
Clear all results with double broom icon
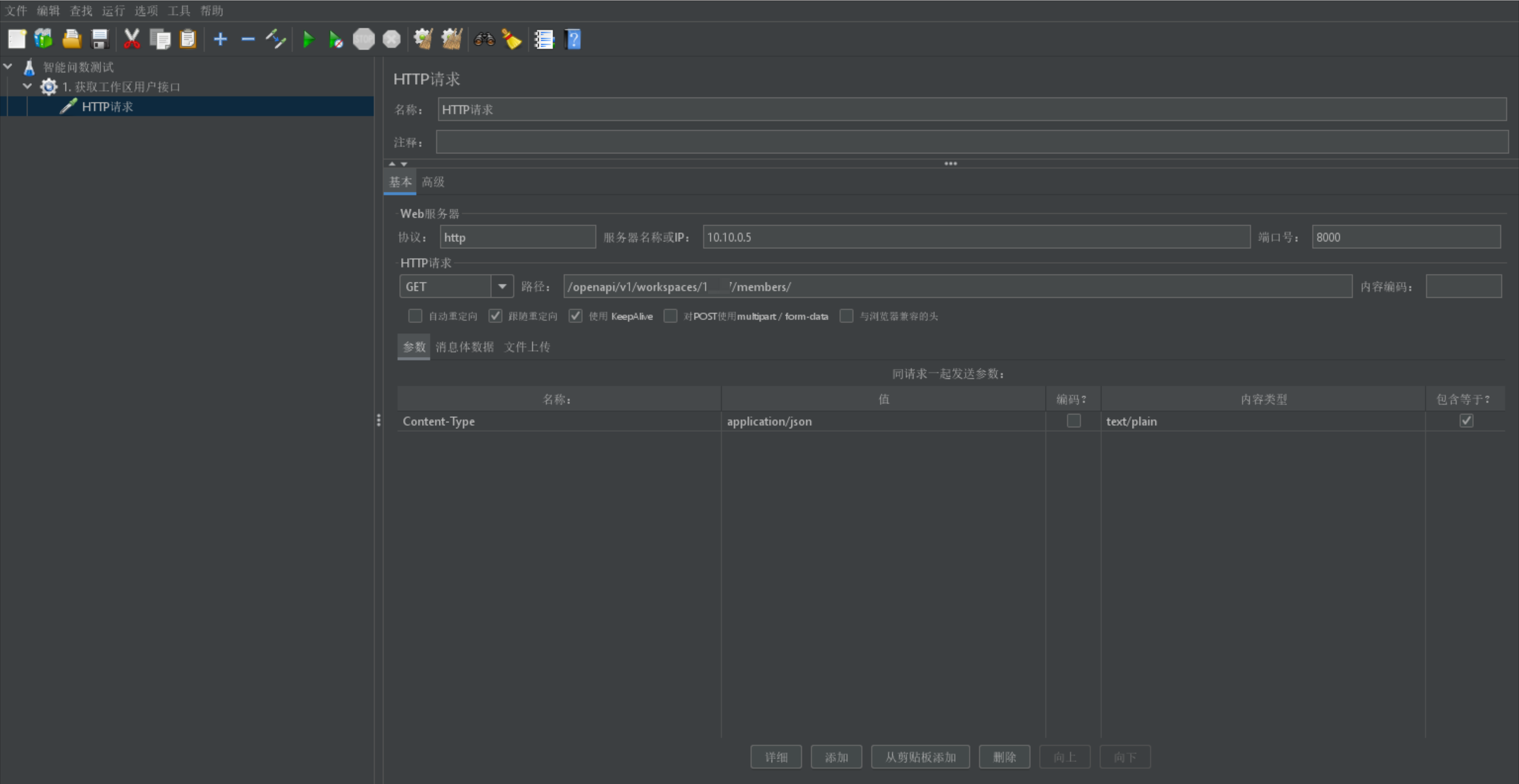click(x=452, y=40)
